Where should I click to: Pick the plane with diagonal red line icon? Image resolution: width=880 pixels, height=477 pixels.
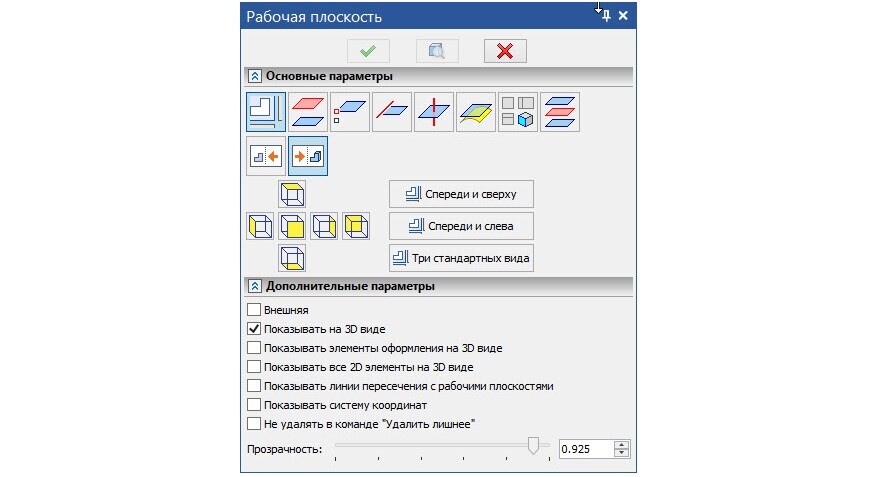coord(392,112)
